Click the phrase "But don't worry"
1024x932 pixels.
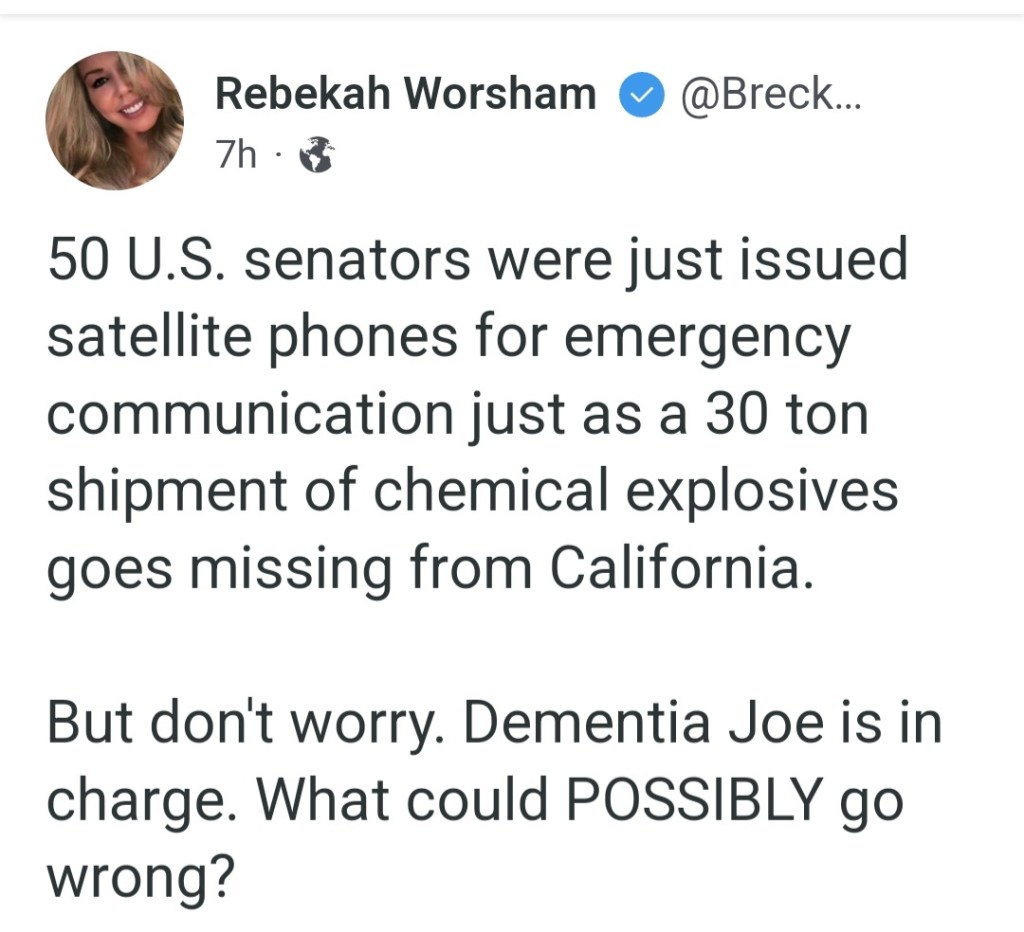coord(245,723)
